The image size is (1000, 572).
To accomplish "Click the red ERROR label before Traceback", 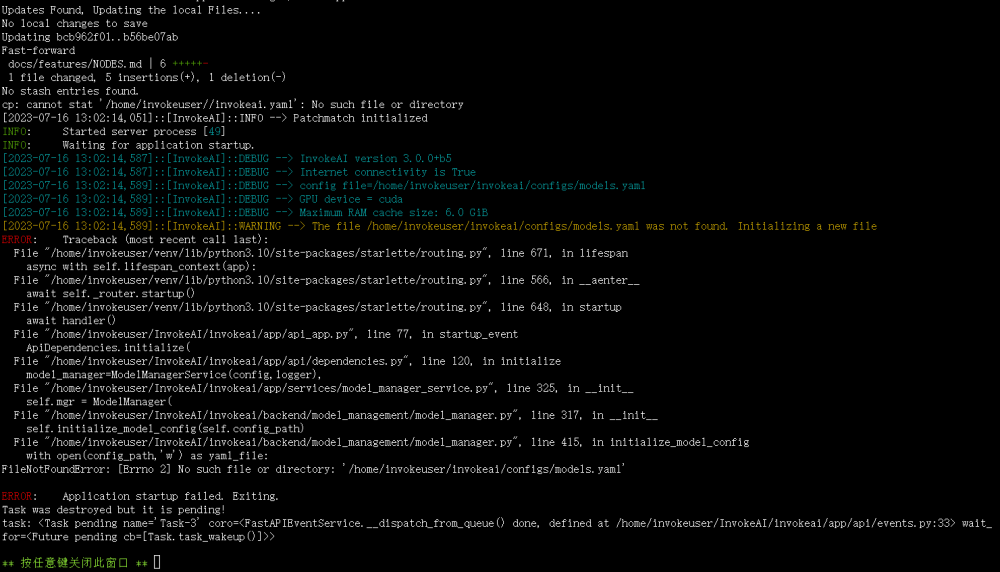I will 17,240.
